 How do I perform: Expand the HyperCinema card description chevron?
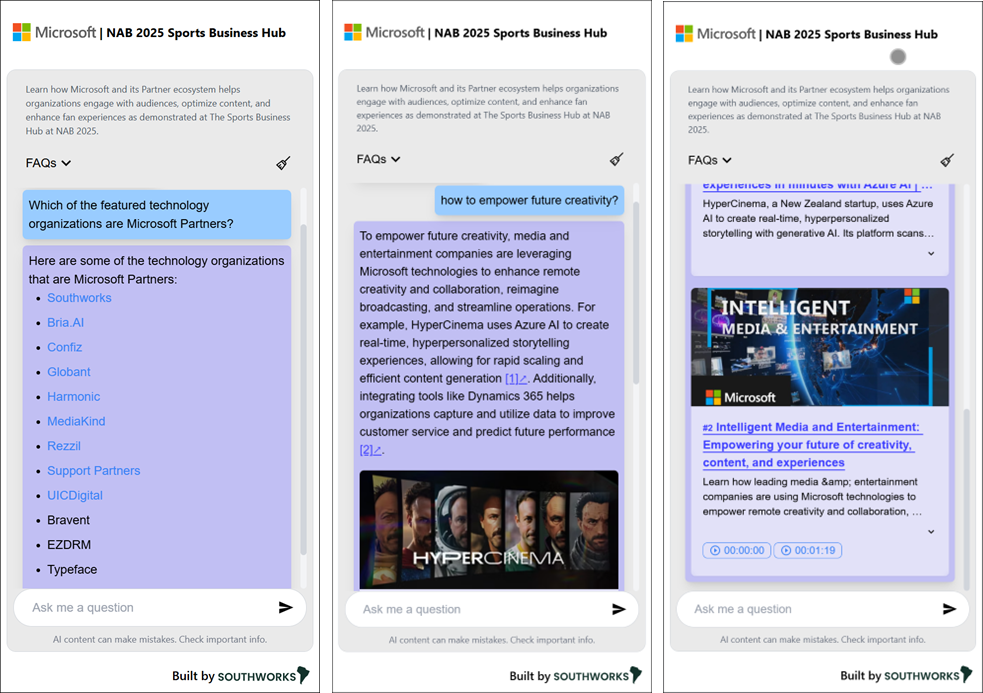pyautogui.click(x=931, y=253)
